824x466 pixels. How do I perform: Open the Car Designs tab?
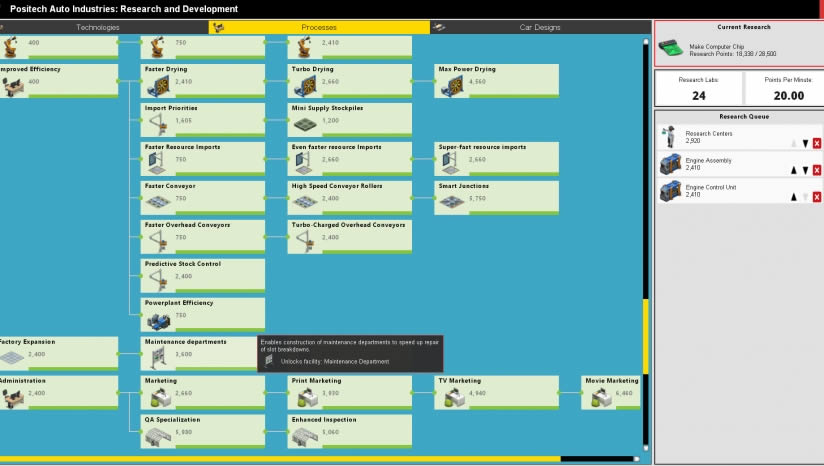click(540, 27)
